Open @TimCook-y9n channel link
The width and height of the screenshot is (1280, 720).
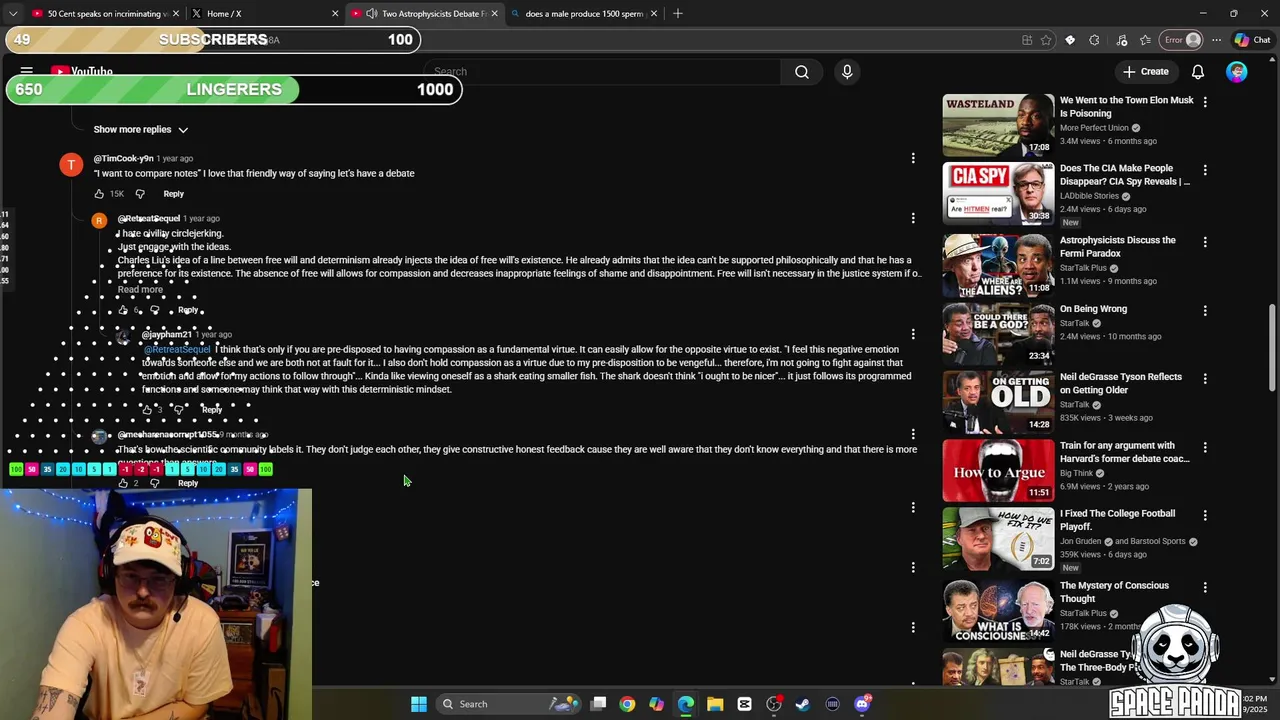123,158
